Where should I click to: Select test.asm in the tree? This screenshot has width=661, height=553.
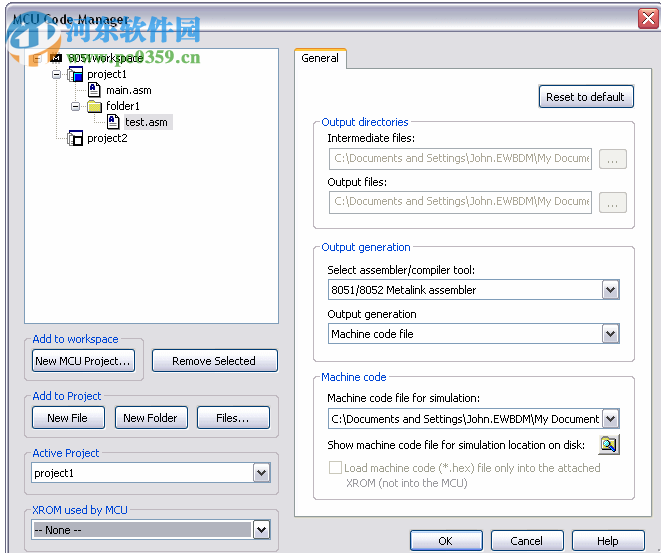146,122
